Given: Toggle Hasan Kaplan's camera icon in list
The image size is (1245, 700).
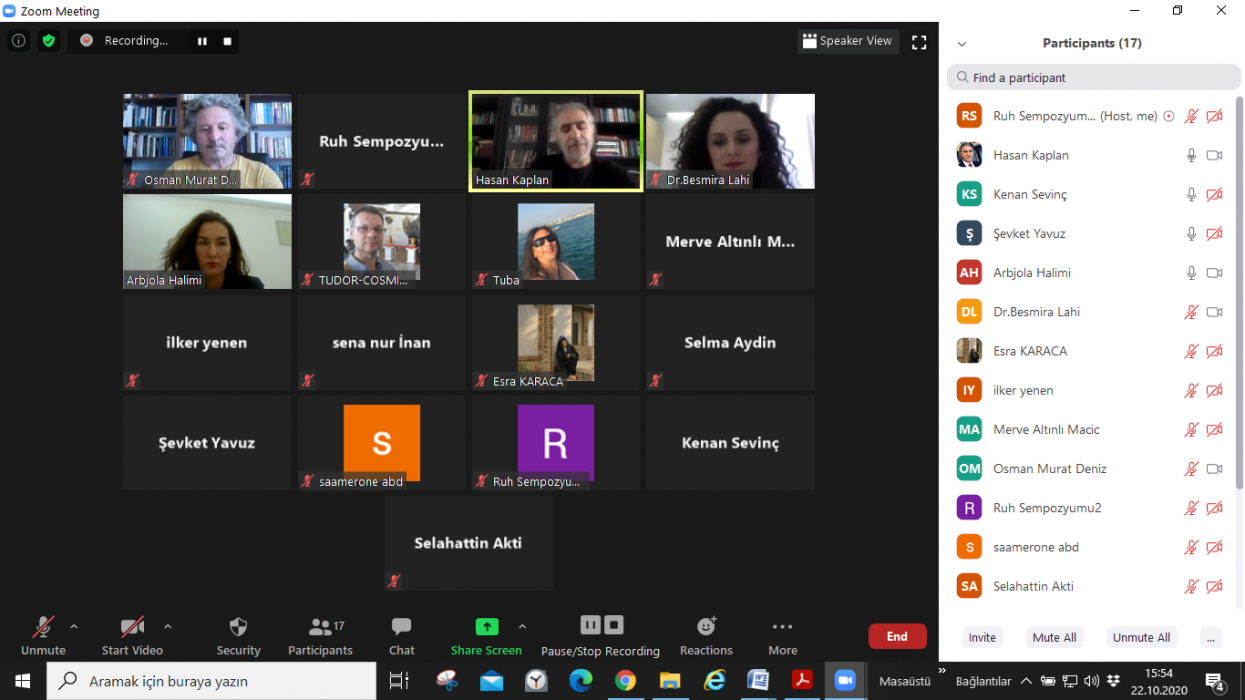Looking at the screenshot, I should (1214, 155).
